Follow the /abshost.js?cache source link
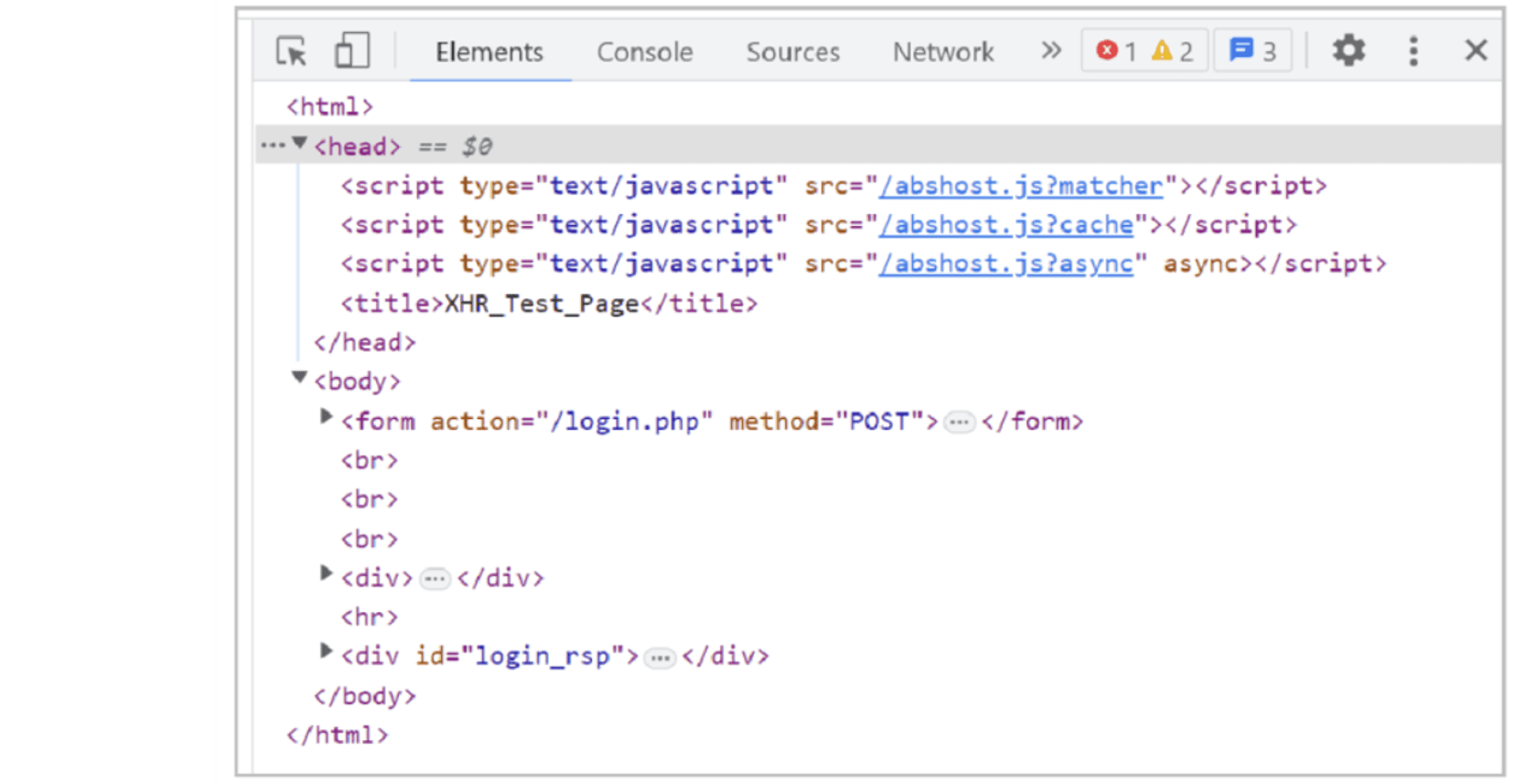Screen dimensions: 1515x784 (x=1005, y=225)
